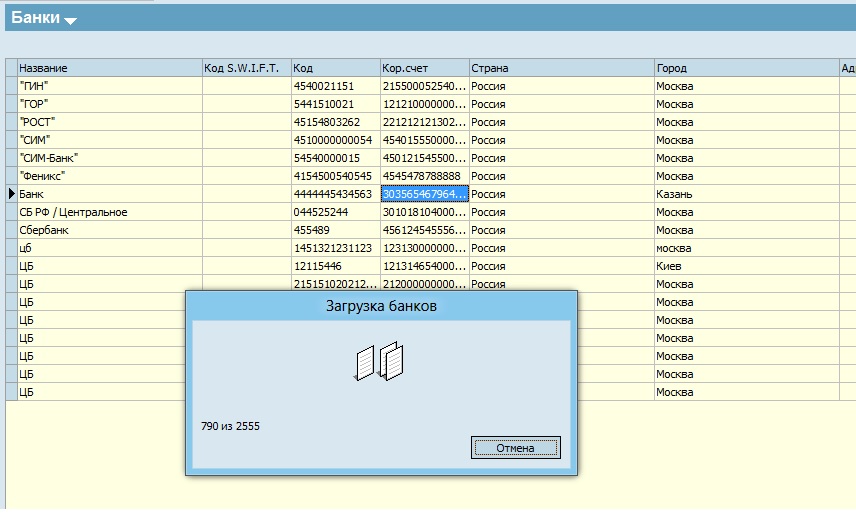Select the "ПИН" bank name cell
The width and height of the screenshot is (856, 515).
(x=110, y=86)
